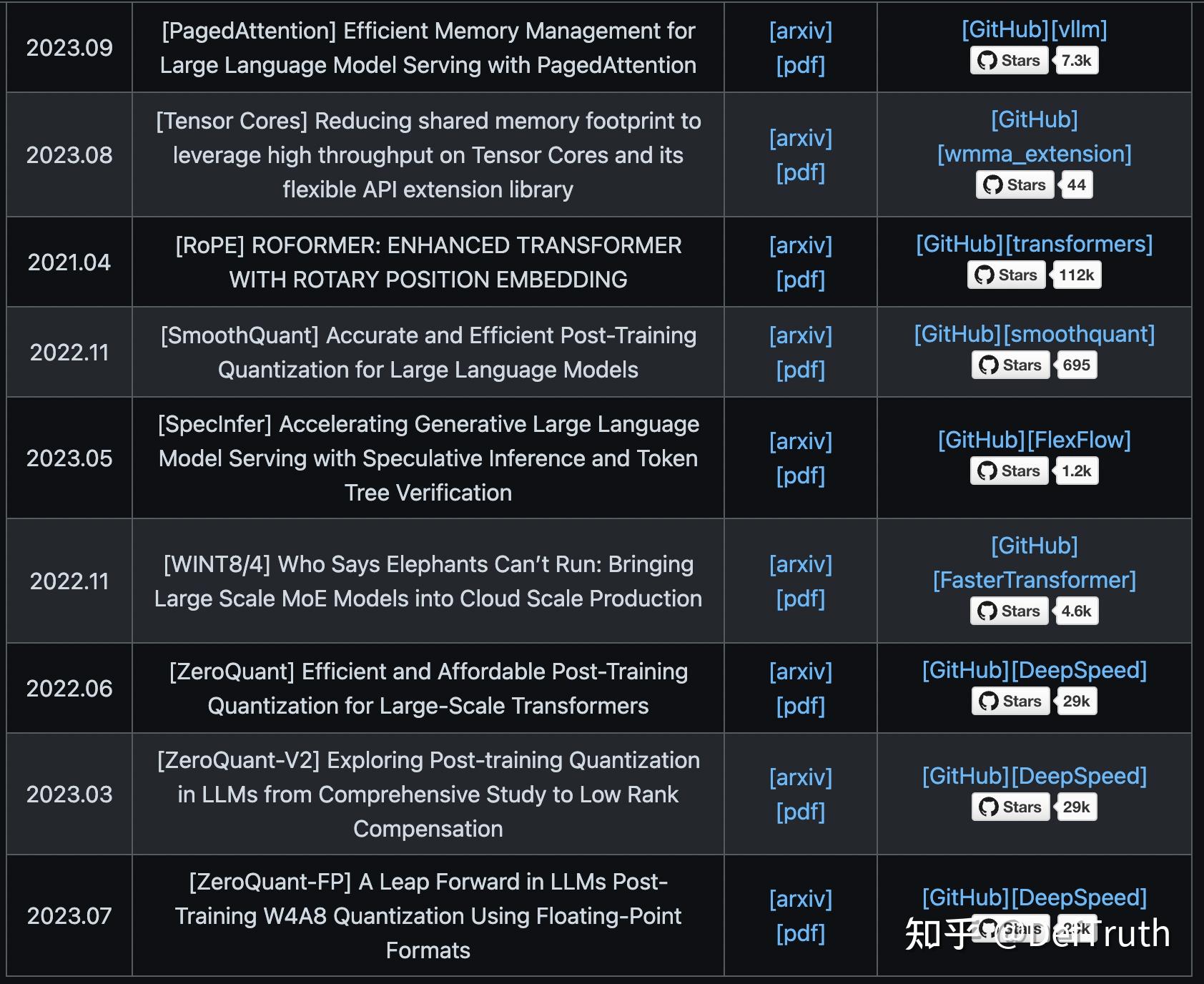Click the Stars badge under smoothquant
1204x984 pixels.
tap(1034, 365)
